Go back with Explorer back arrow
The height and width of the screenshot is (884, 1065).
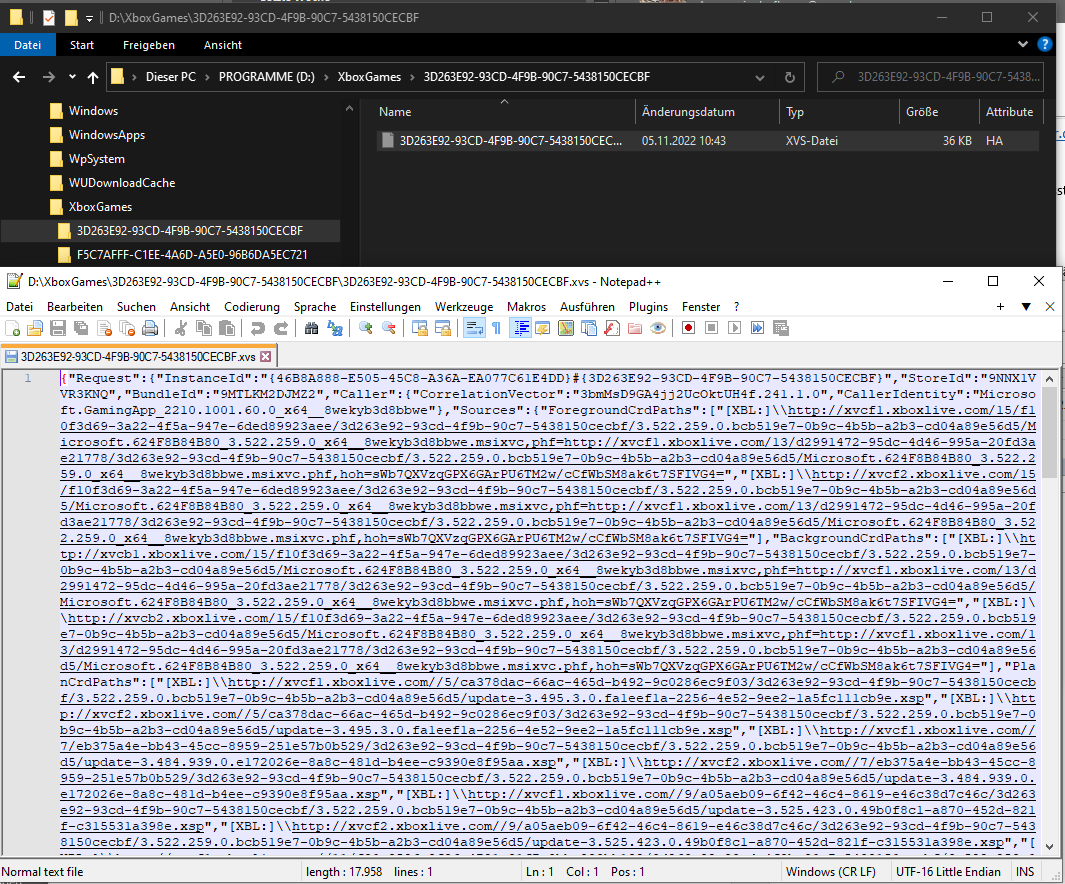coord(19,77)
